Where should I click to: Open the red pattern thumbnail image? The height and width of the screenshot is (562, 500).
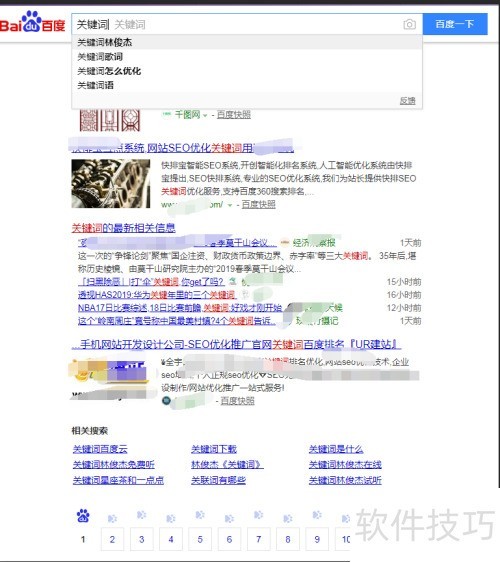pos(110,120)
